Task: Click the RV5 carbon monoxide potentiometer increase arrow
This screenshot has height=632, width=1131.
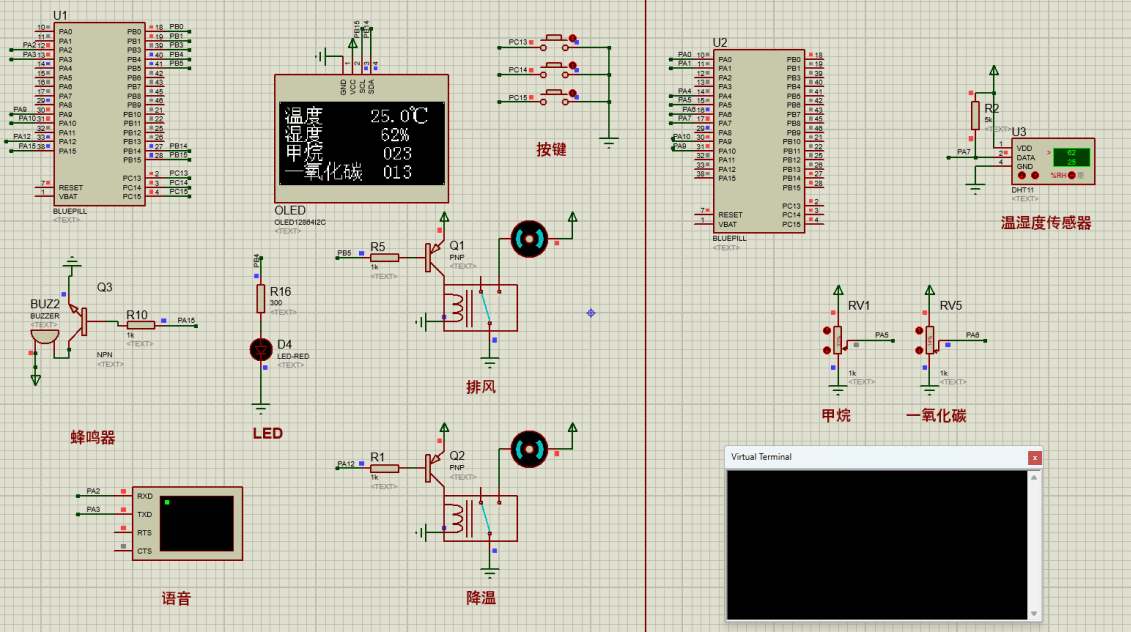Action: click(x=918, y=331)
